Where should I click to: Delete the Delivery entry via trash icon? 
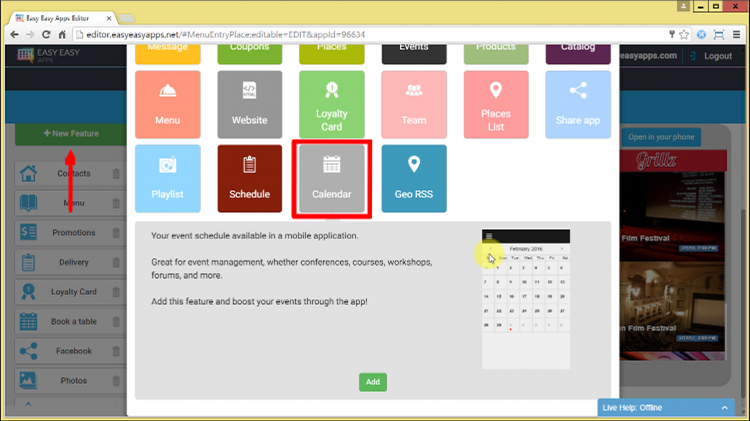pyautogui.click(x=116, y=263)
